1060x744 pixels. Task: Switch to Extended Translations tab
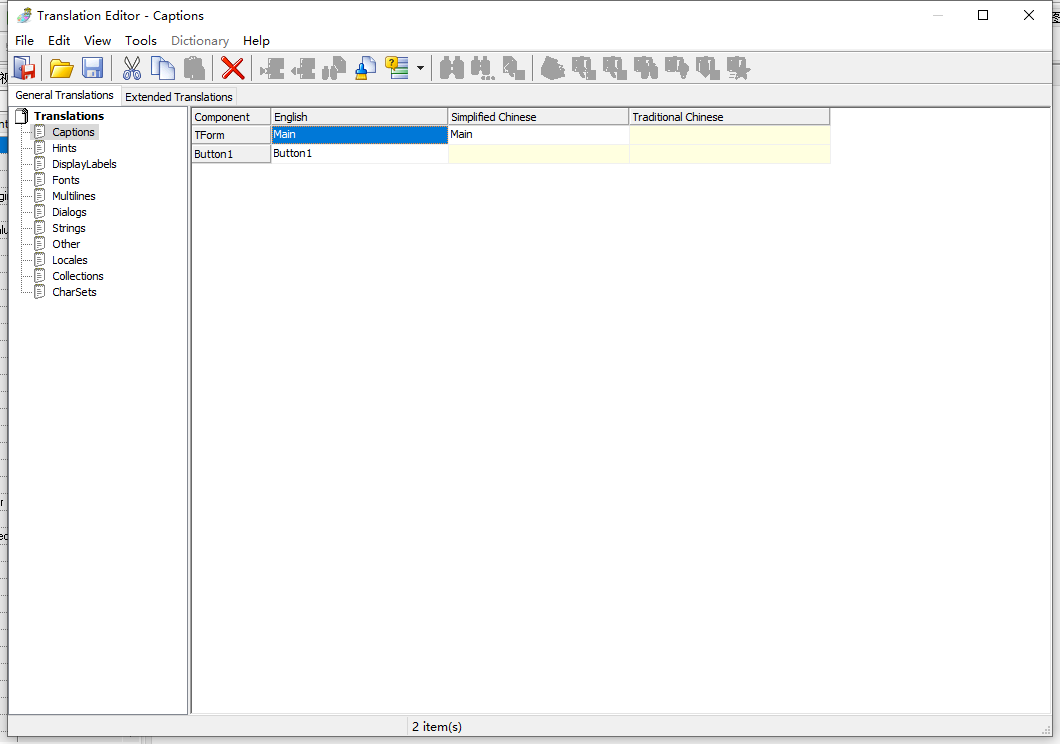click(x=178, y=97)
